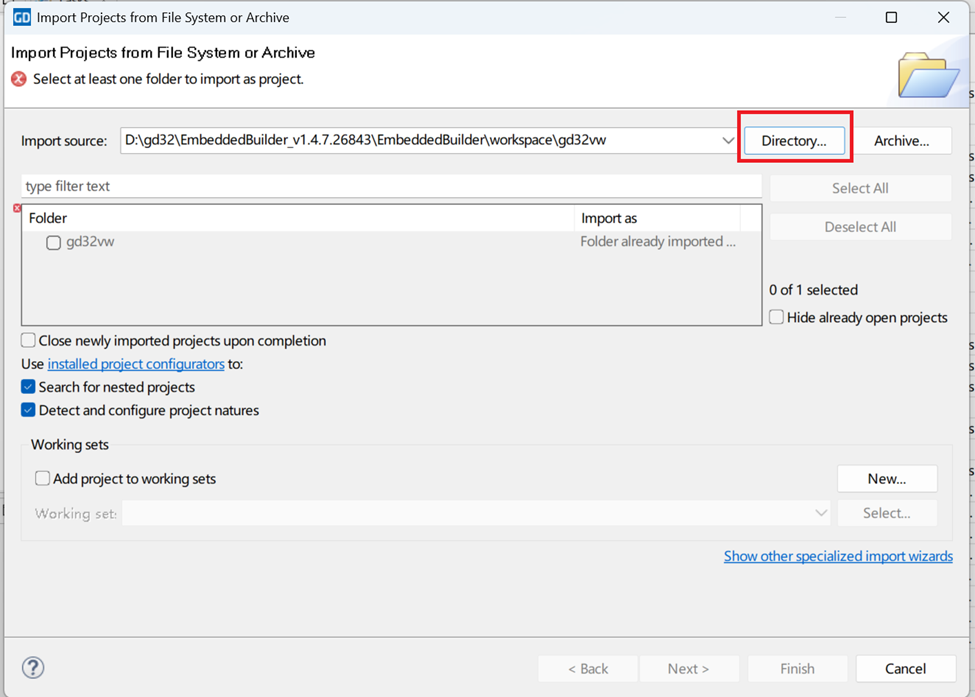
Task: Click the help question mark icon
Action: [33, 668]
